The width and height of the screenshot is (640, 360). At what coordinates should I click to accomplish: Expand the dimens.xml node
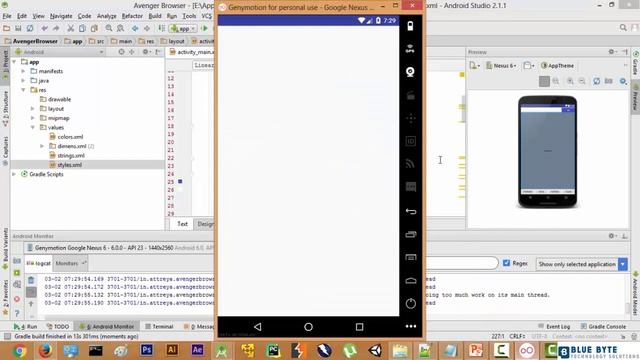click(42, 146)
